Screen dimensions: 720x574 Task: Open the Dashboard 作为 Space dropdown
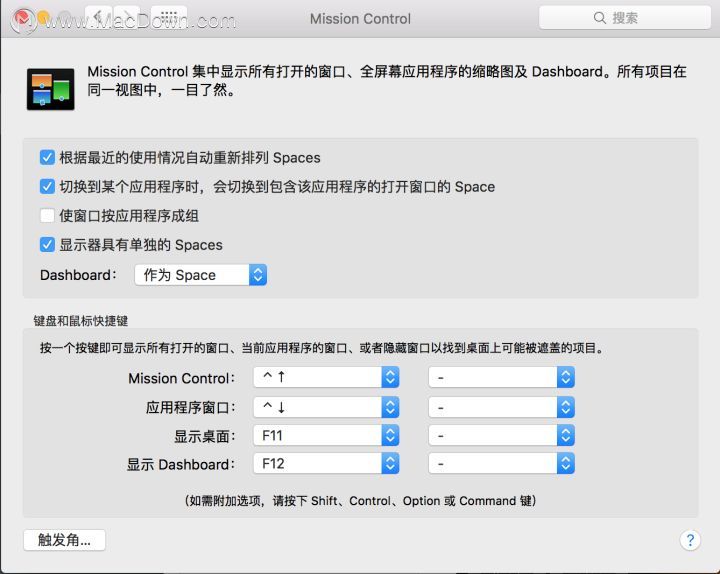point(201,275)
